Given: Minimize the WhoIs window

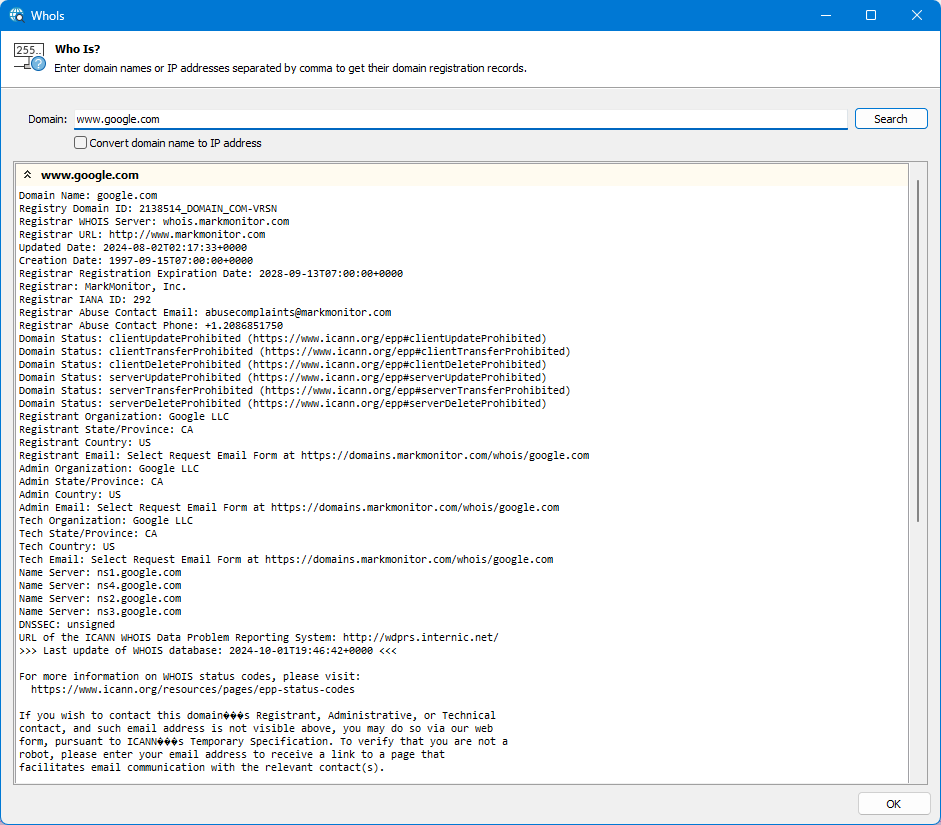Looking at the screenshot, I should (826, 15).
